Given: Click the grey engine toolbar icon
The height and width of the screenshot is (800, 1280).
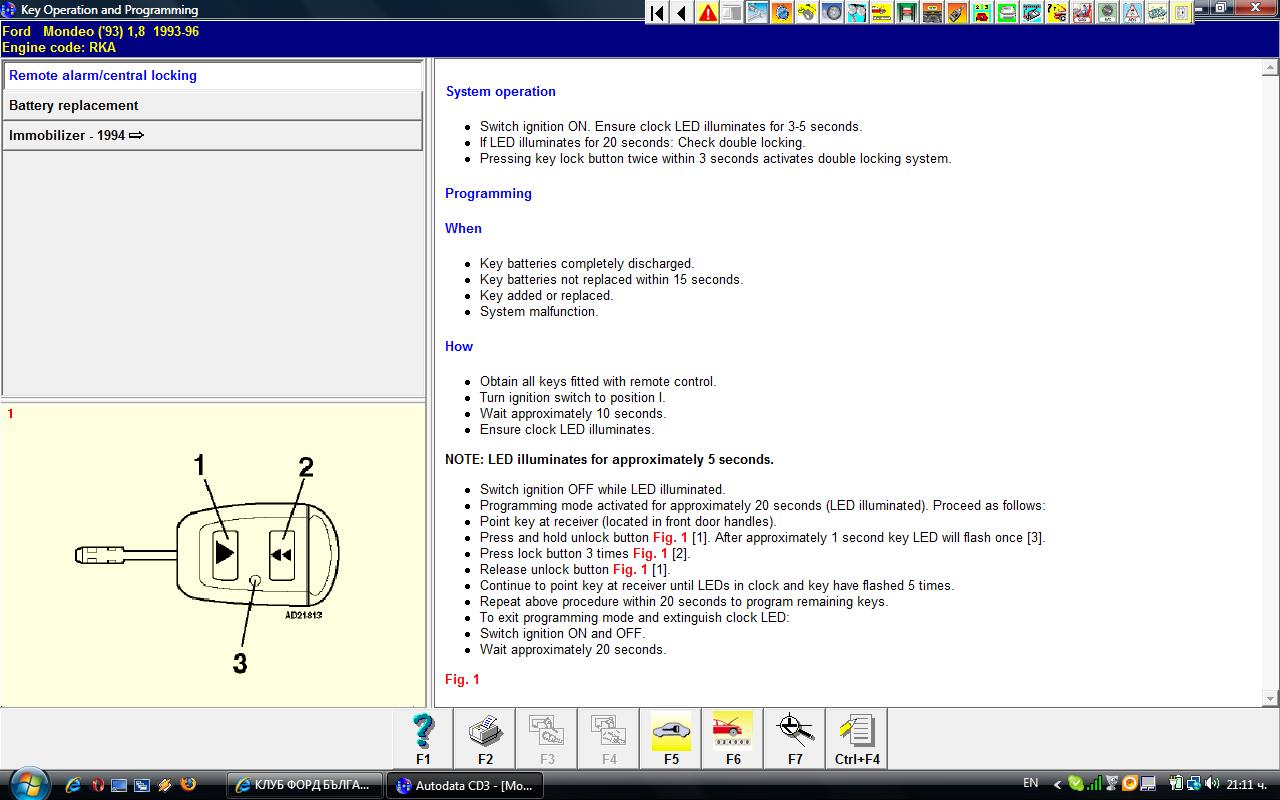Looking at the screenshot, I should coord(1157,13).
